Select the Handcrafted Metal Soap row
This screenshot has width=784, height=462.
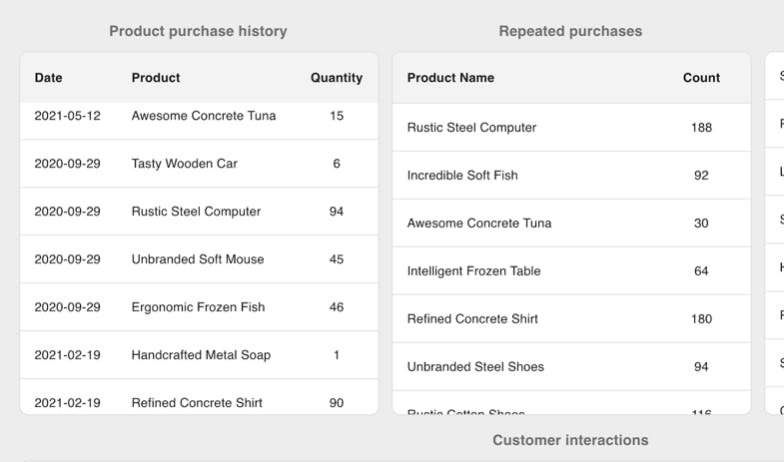[x=201, y=355]
